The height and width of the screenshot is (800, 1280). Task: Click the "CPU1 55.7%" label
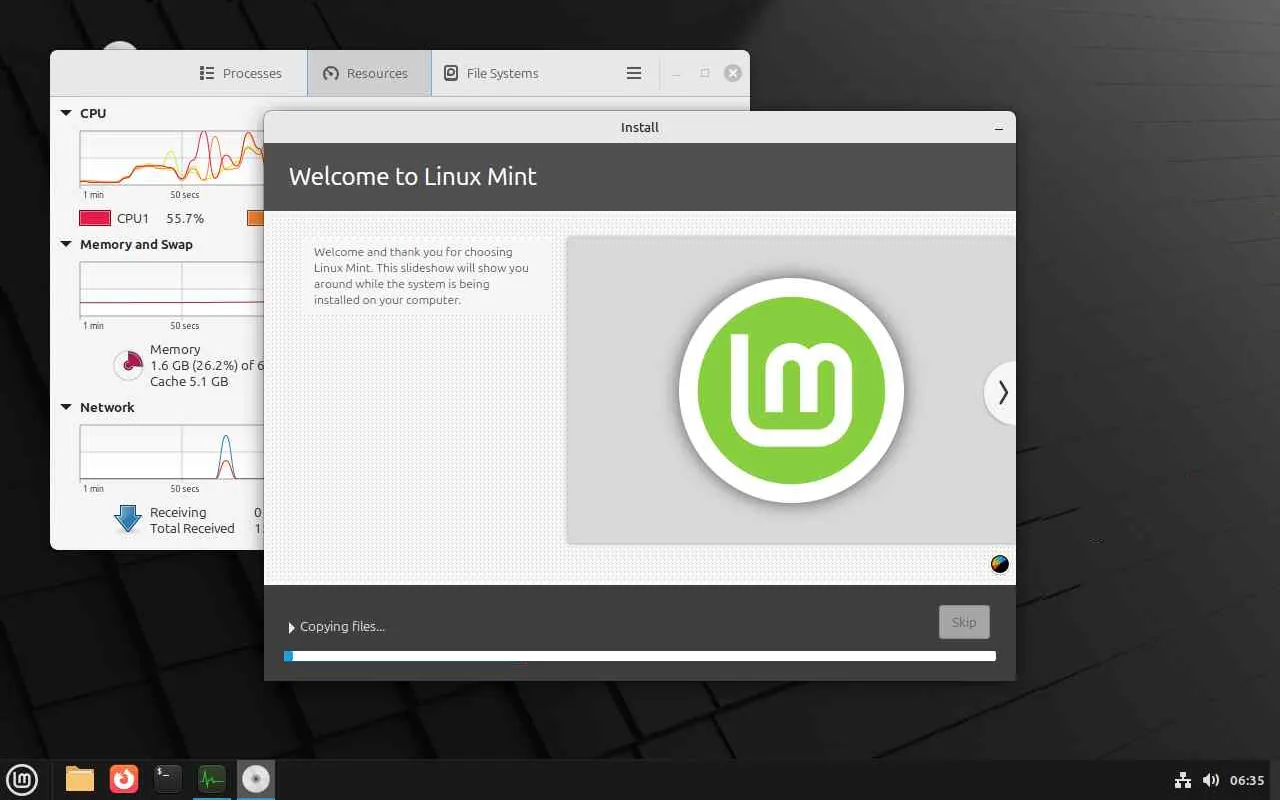tap(160, 218)
